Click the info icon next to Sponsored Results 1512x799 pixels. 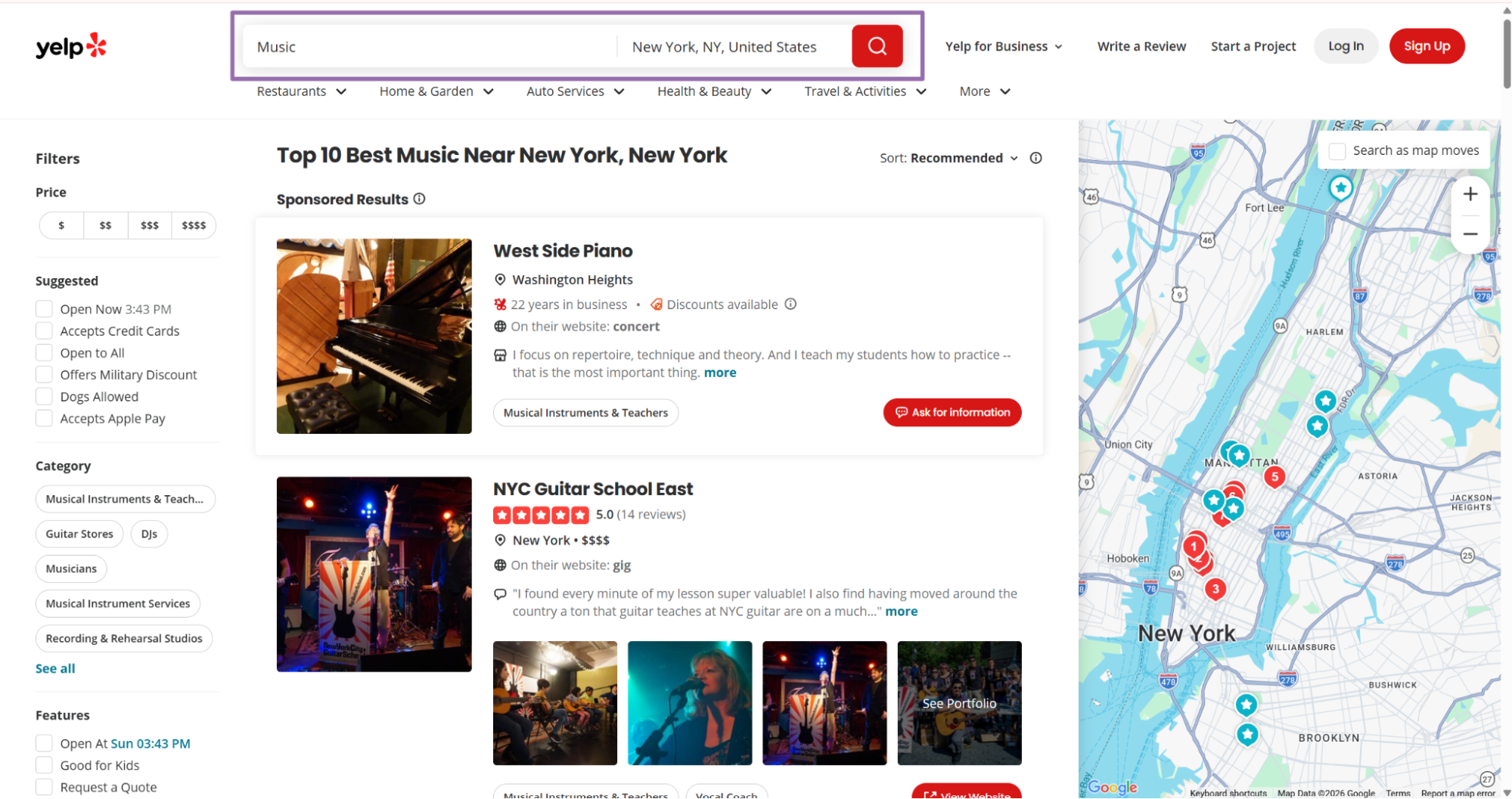coord(419,199)
